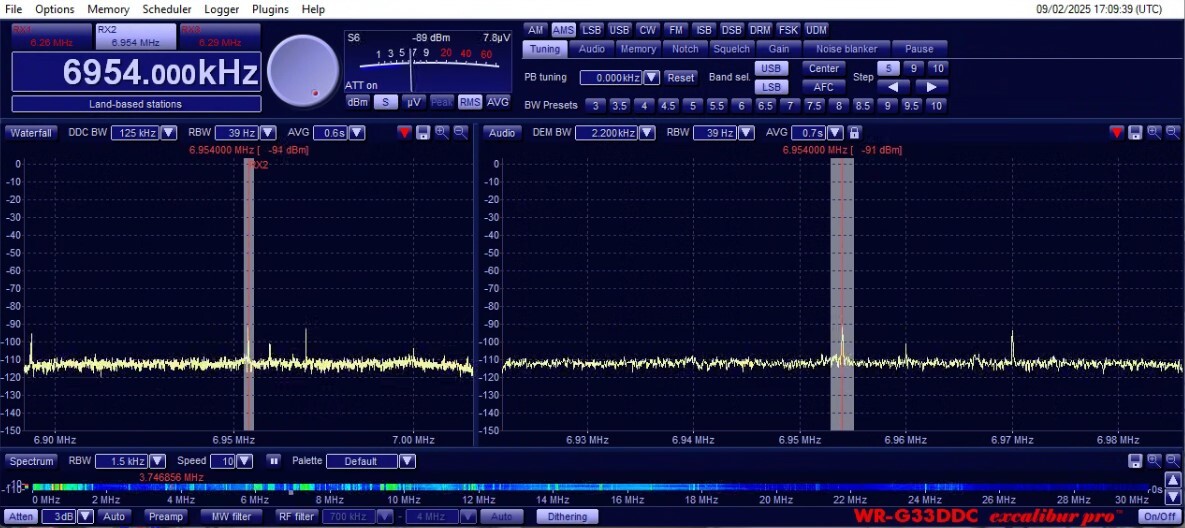The image size is (1185, 528).
Task: Select bandwidth preset 6.5
Action: [x=766, y=106]
